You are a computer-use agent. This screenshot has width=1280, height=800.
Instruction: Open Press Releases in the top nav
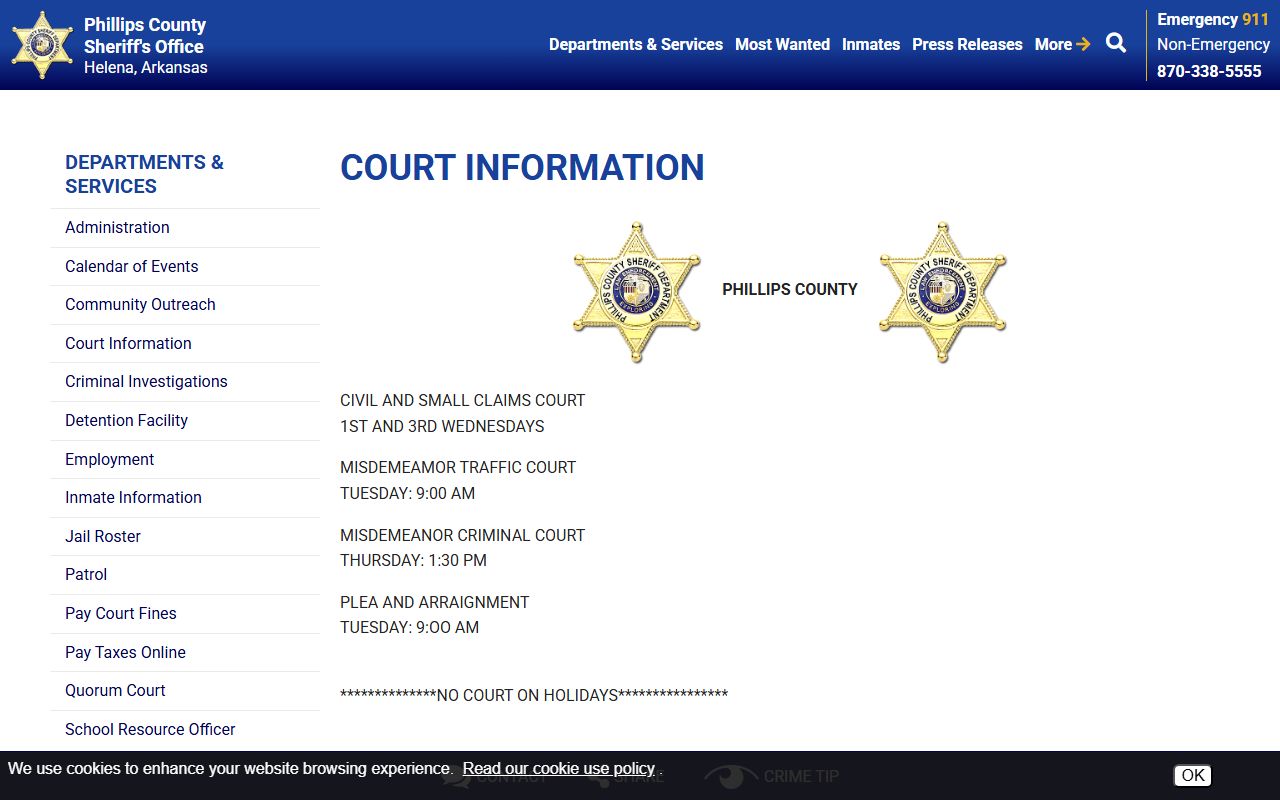click(967, 44)
